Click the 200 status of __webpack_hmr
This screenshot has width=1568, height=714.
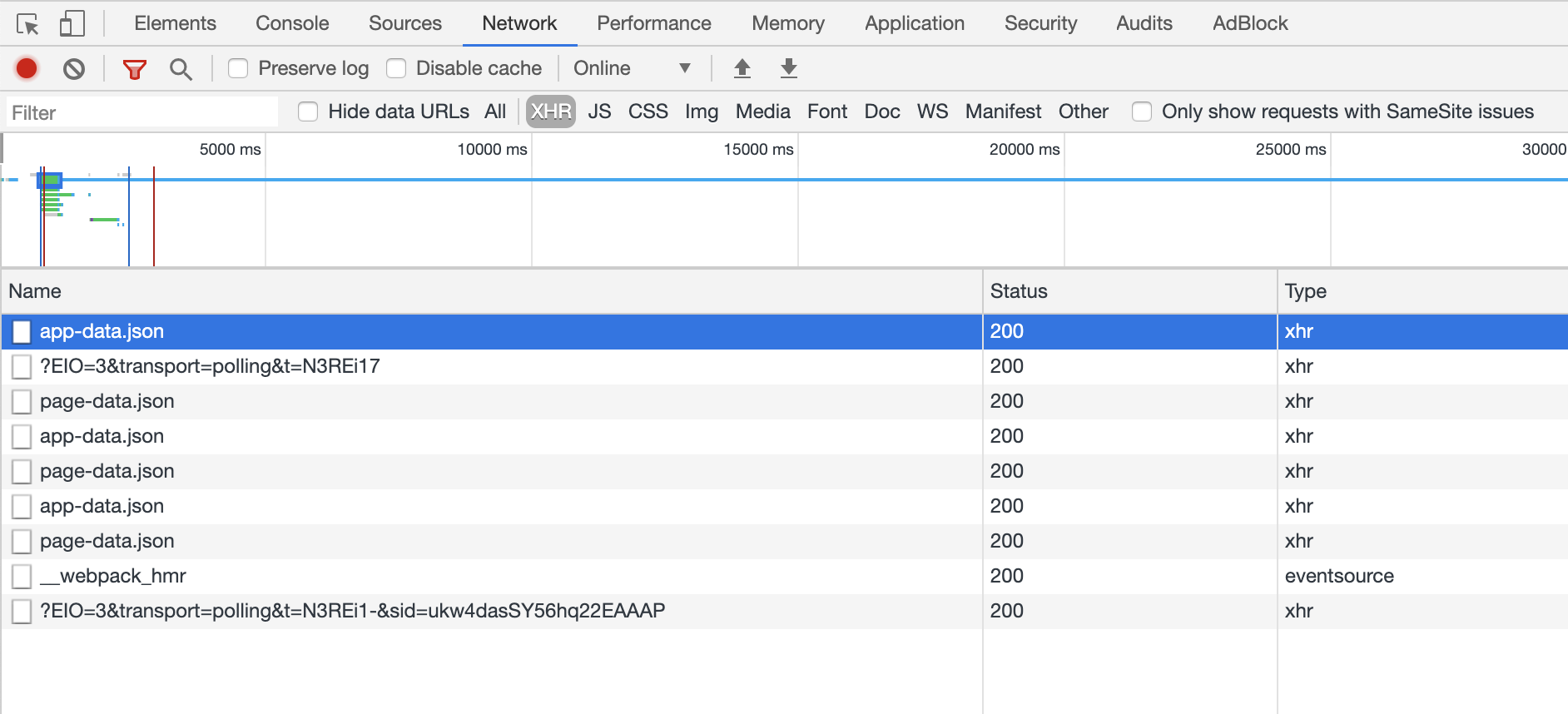pyautogui.click(x=1006, y=576)
